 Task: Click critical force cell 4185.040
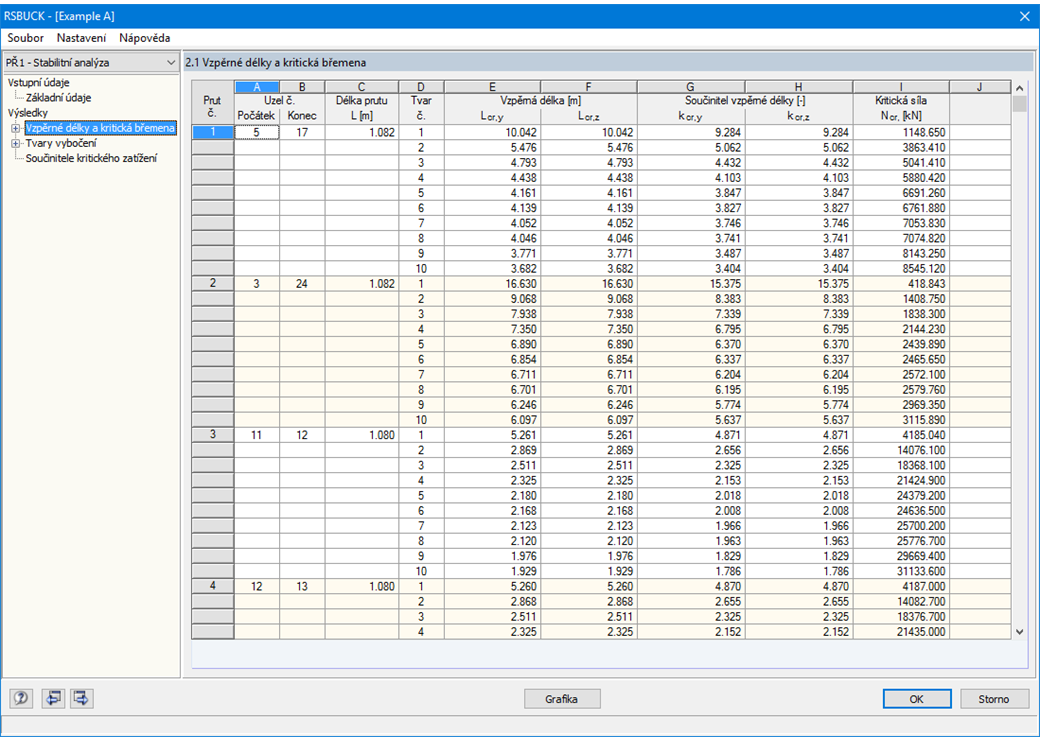(901, 435)
